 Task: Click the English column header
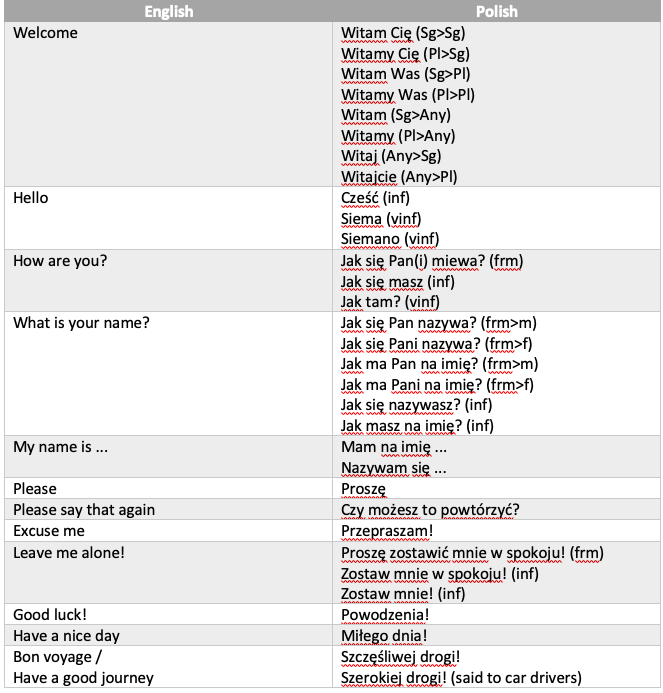168,11
